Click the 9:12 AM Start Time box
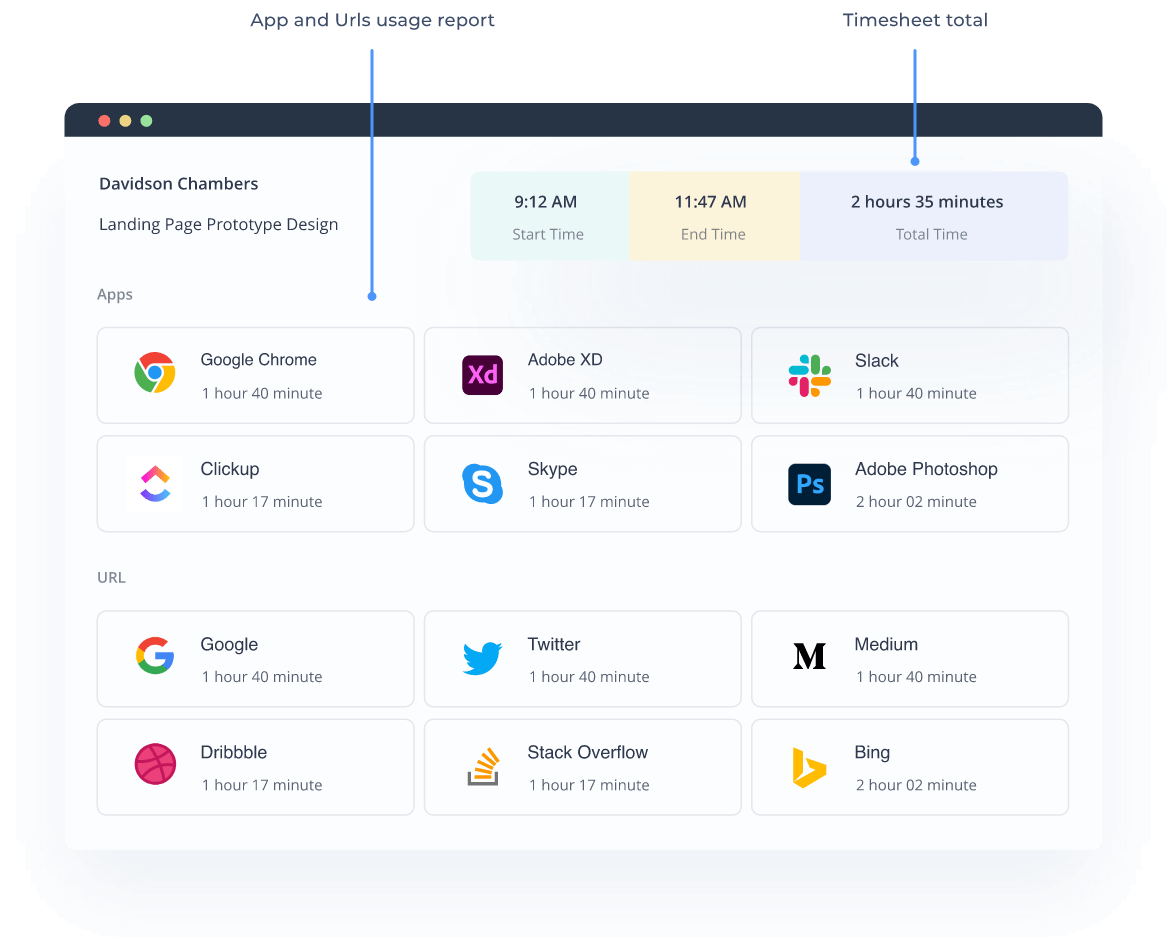 [549, 216]
